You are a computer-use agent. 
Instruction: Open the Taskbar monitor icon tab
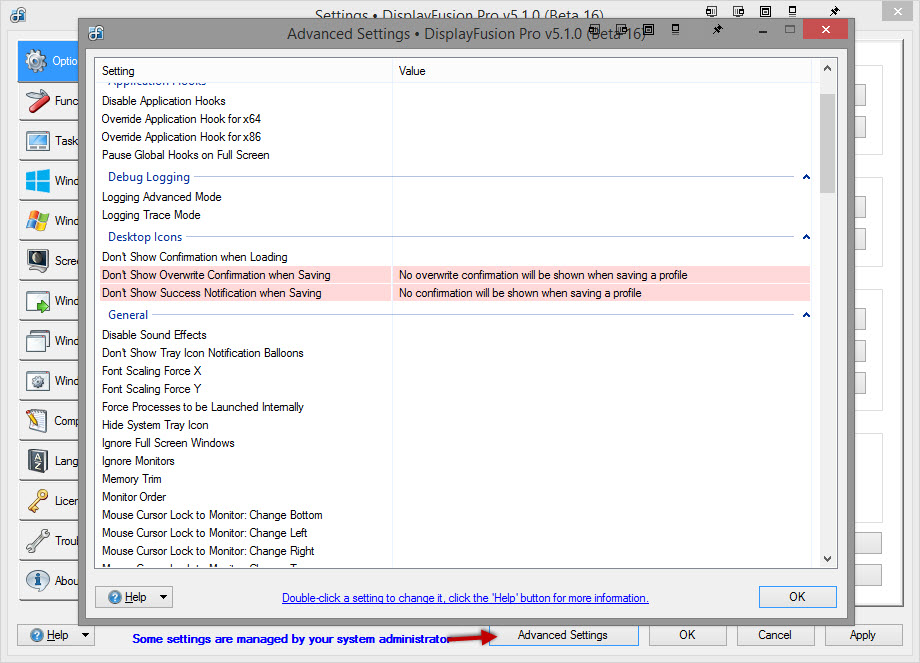pos(37,141)
